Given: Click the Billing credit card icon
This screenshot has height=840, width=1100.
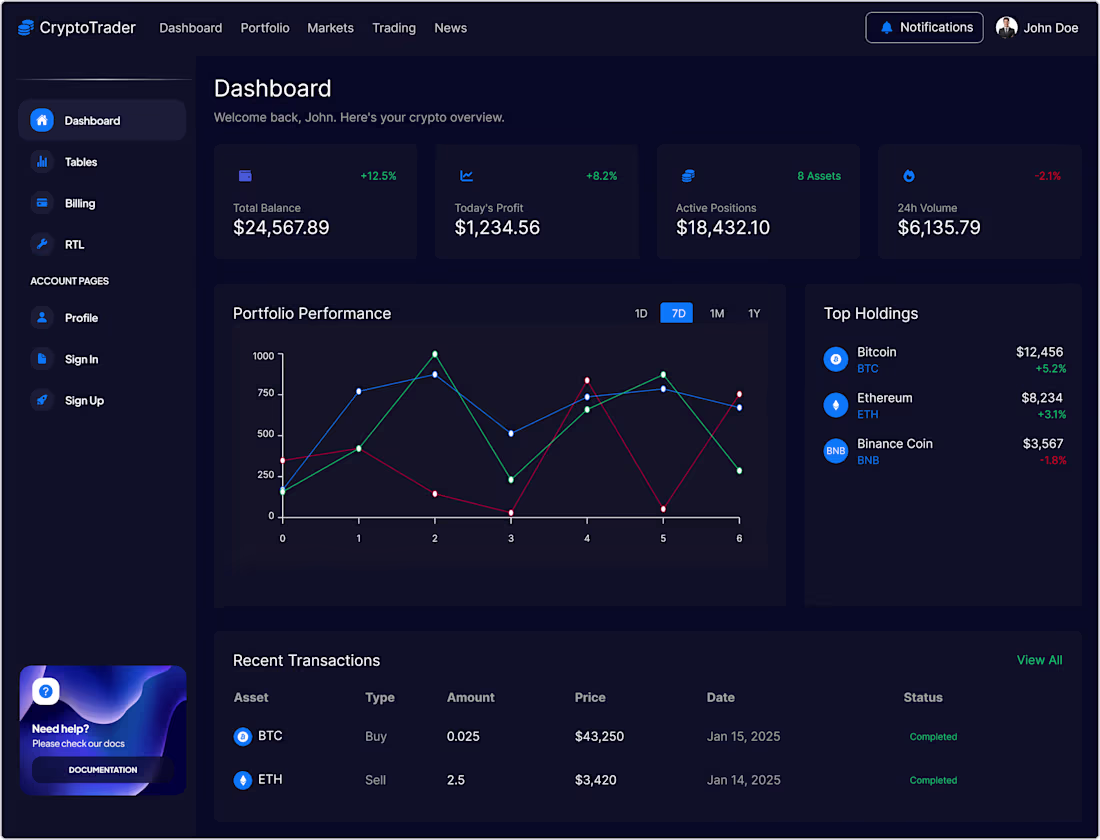Looking at the screenshot, I should tap(41, 203).
